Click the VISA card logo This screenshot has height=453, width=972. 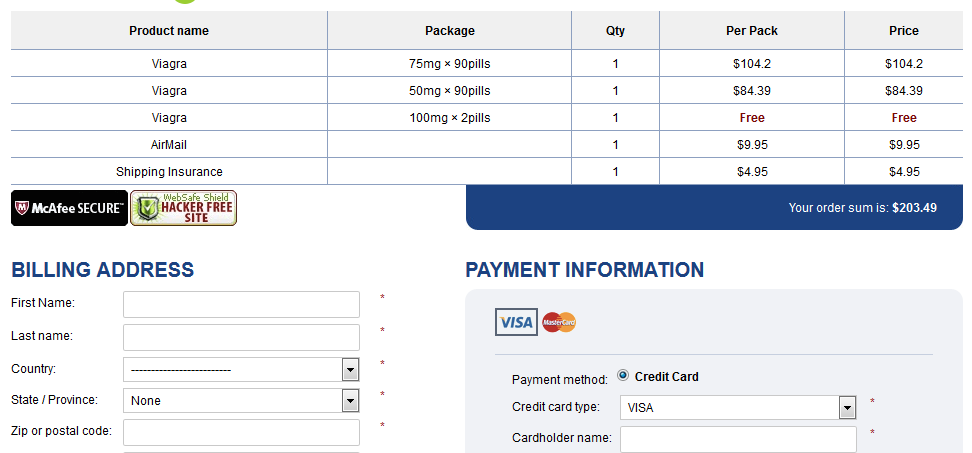pyautogui.click(x=516, y=322)
